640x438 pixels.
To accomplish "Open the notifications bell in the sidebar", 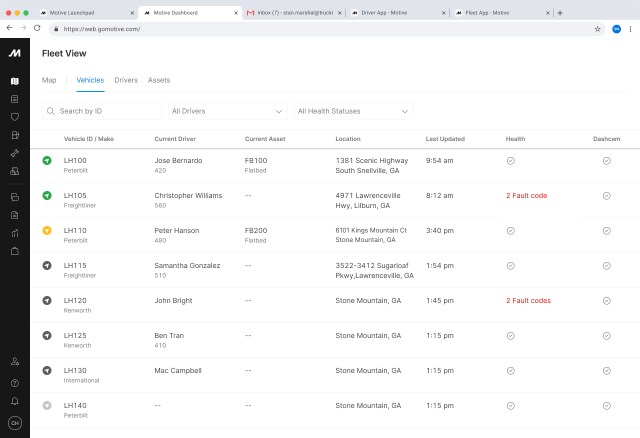I will click(14, 401).
